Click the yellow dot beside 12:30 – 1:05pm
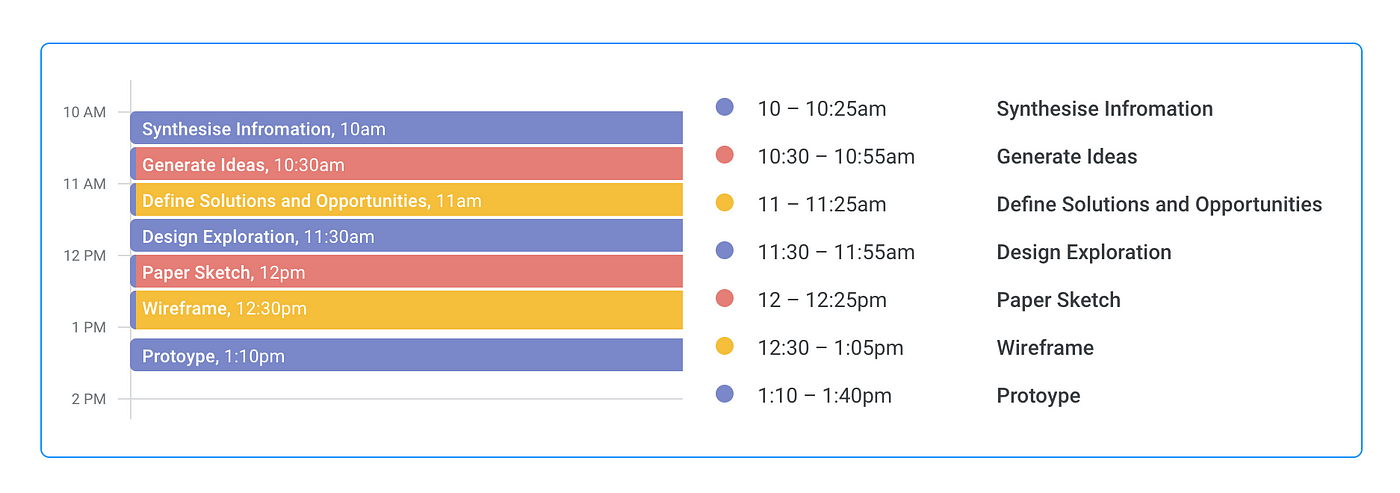The image size is (1400, 493). click(725, 346)
